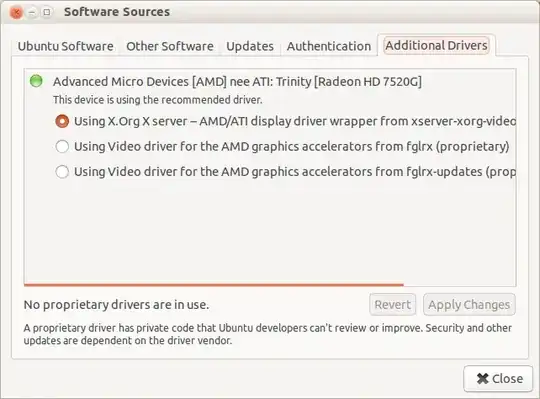
Task: Open the Authentication tab
Action: pyautogui.click(x=329, y=46)
